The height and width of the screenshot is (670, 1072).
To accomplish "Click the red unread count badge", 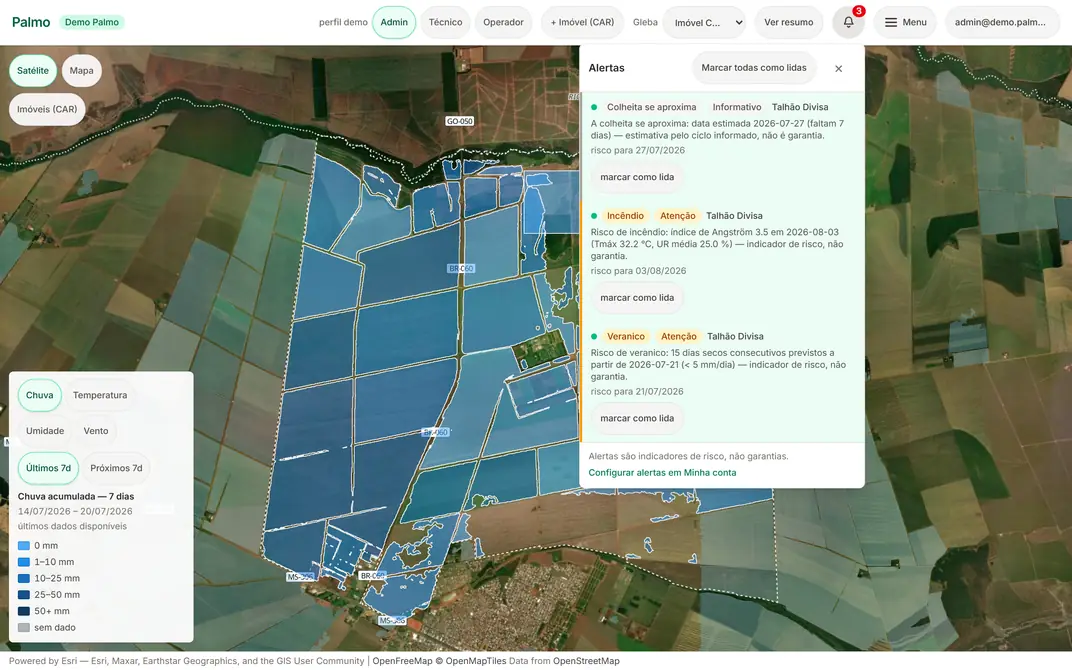I will point(859,11).
